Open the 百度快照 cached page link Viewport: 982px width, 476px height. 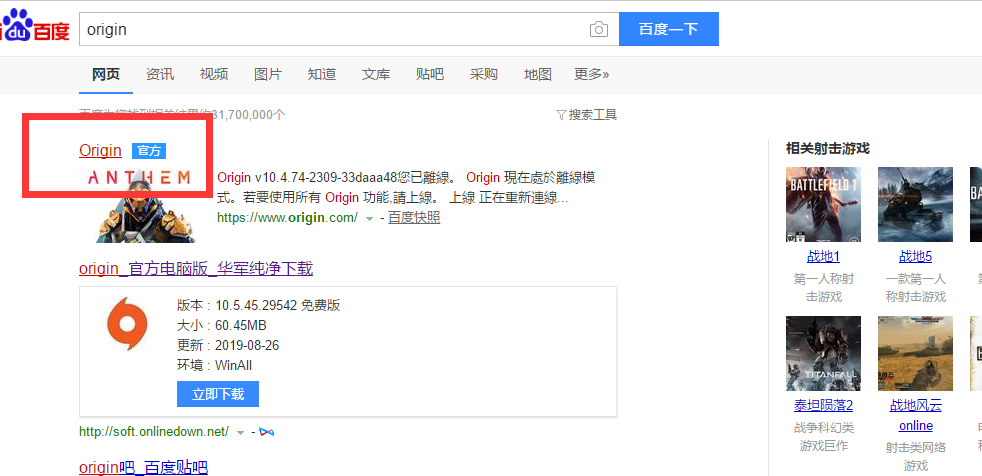pyautogui.click(x=414, y=217)
